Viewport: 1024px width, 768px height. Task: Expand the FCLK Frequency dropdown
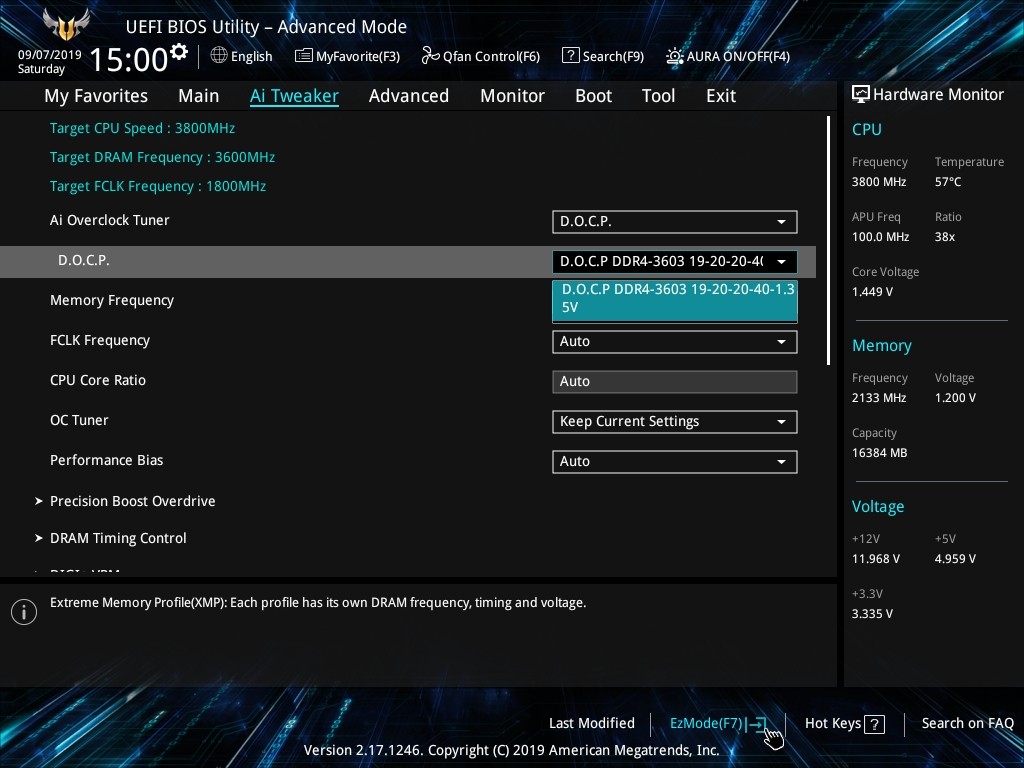(x=674, y=341)
